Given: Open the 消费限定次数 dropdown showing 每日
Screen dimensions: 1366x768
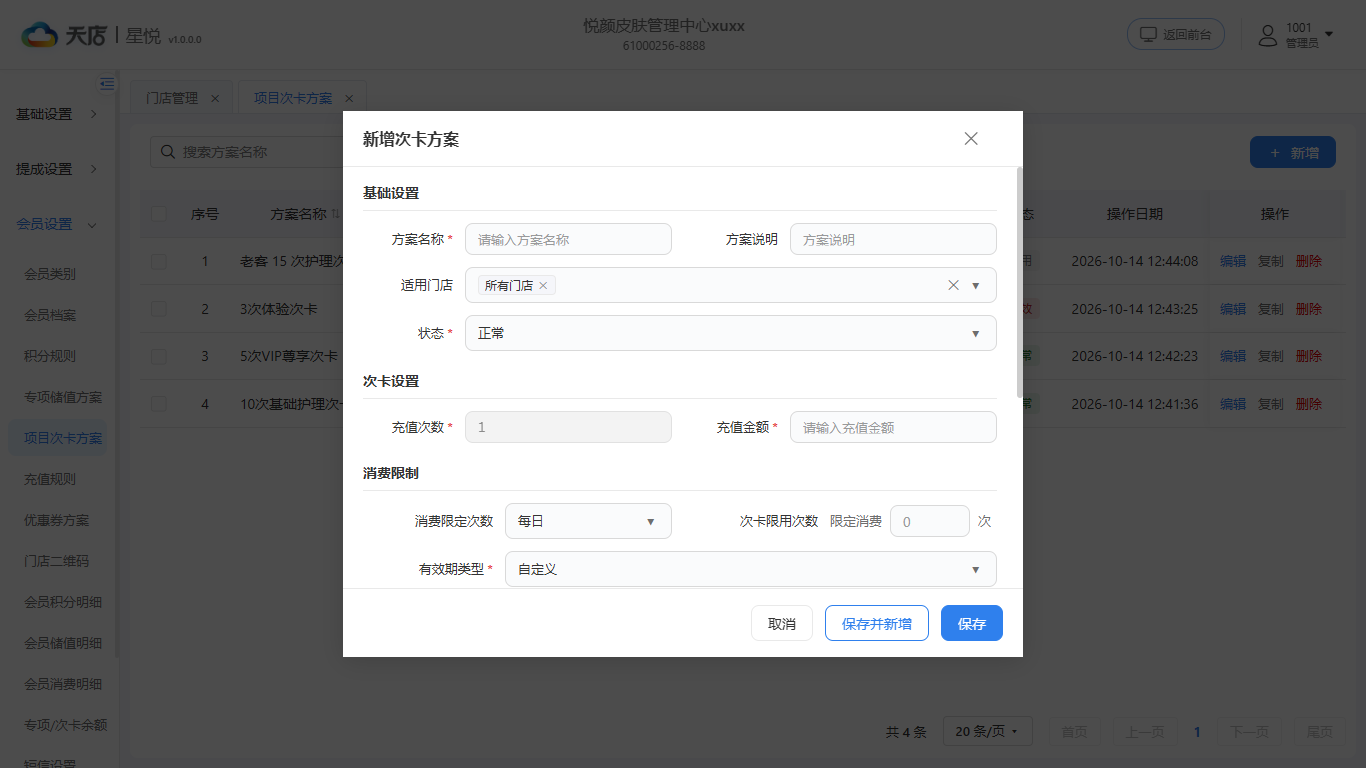Looking at the screenshot, I should coord(588,521).
